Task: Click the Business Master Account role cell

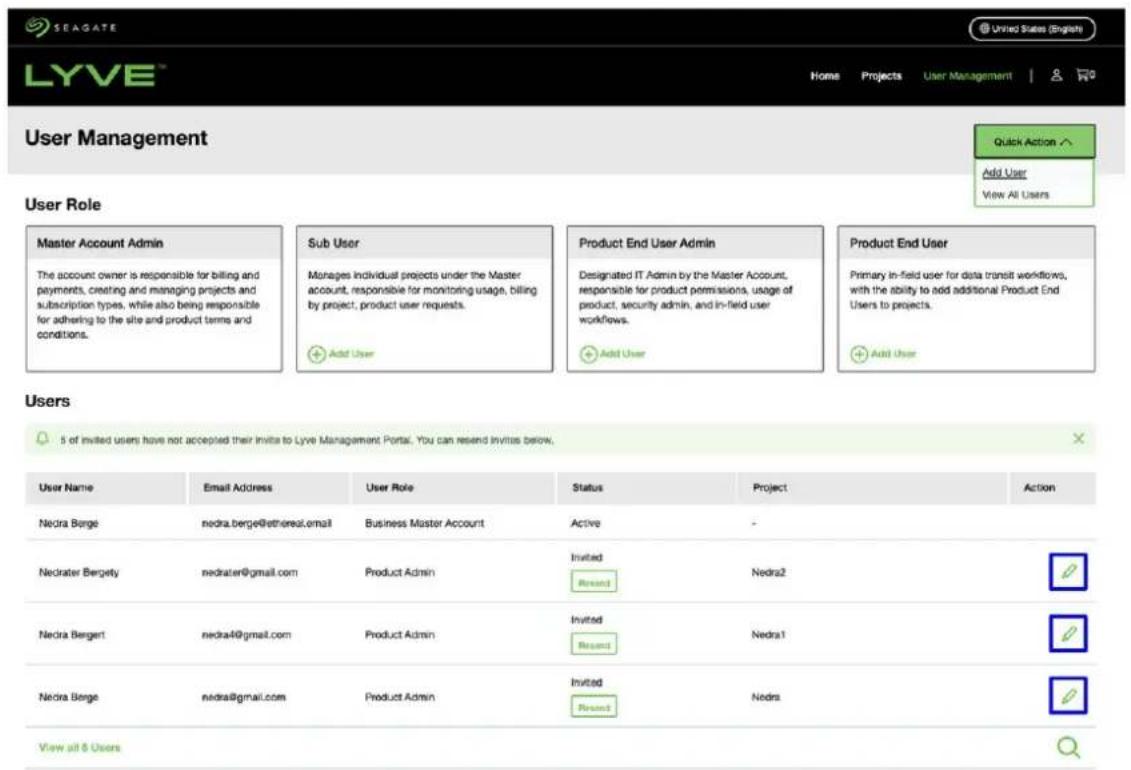Action: tap(424, 523)
